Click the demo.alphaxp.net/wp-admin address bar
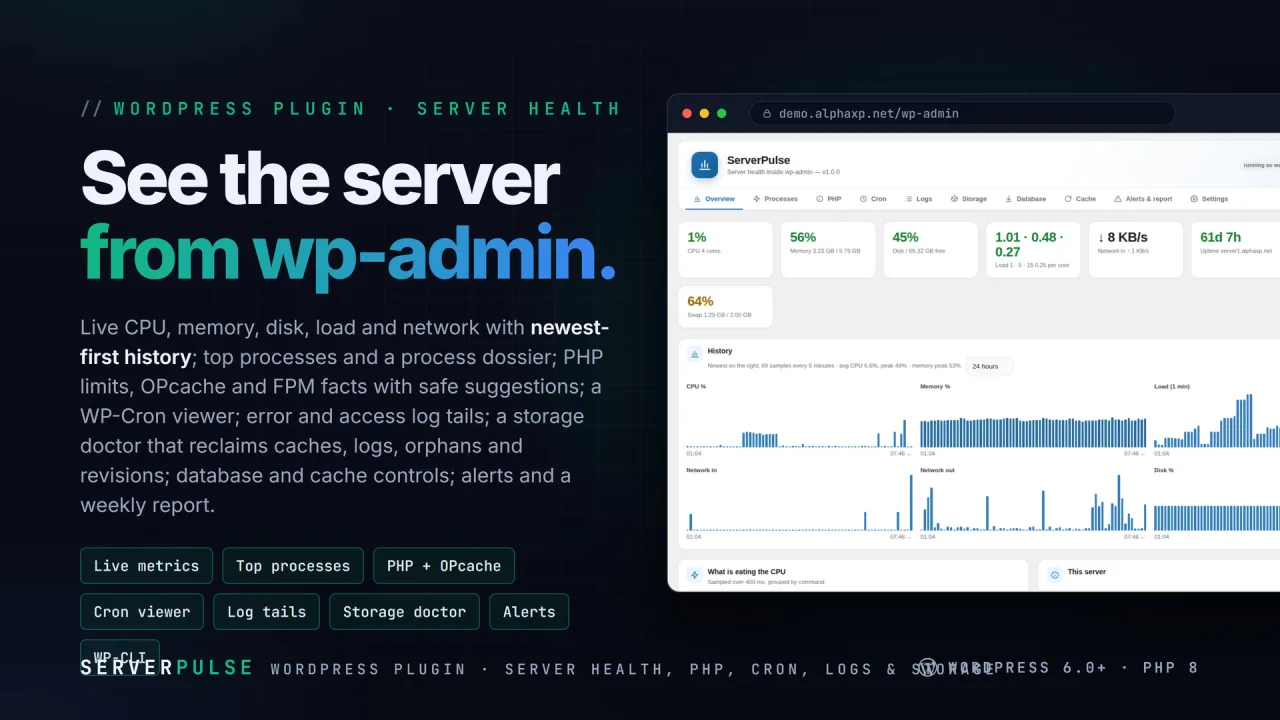 coord(962,114)
